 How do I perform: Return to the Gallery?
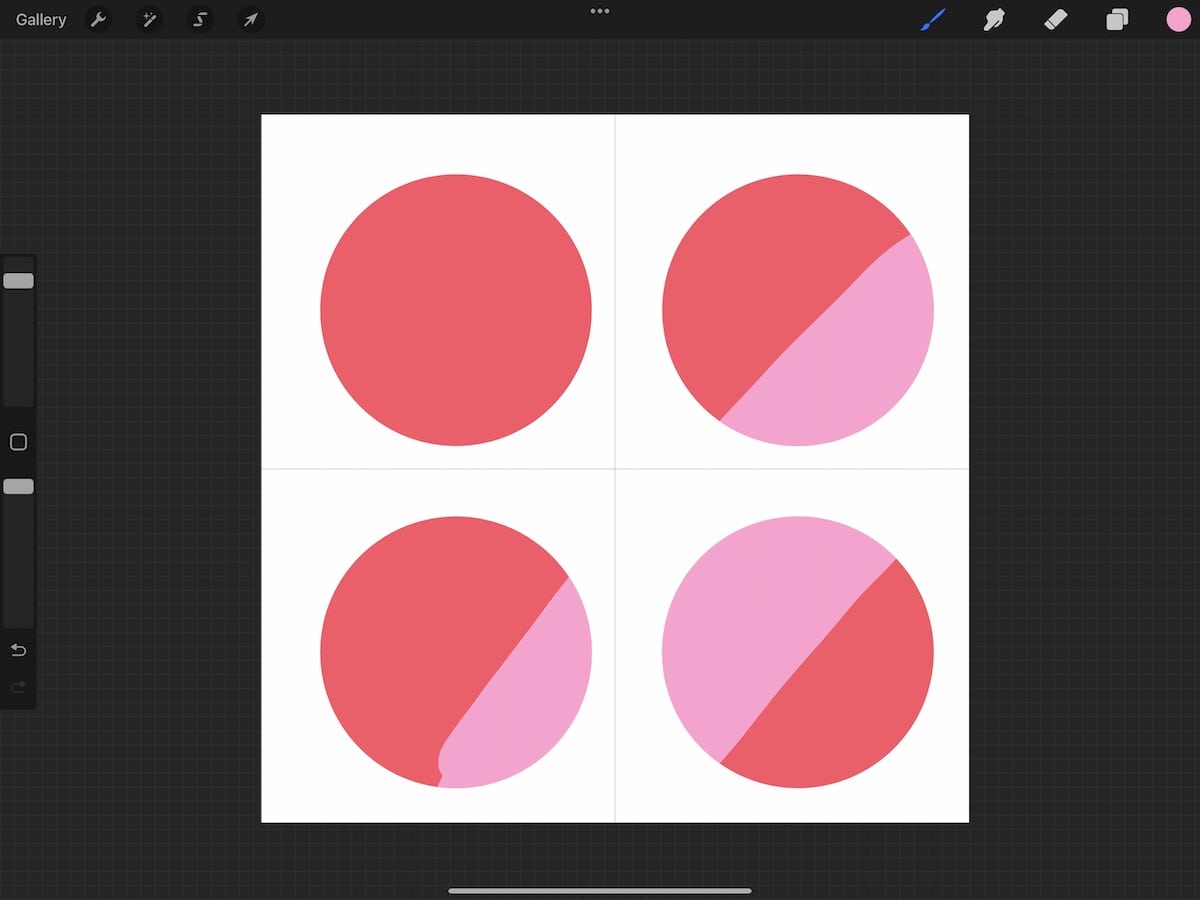(39, 19)
